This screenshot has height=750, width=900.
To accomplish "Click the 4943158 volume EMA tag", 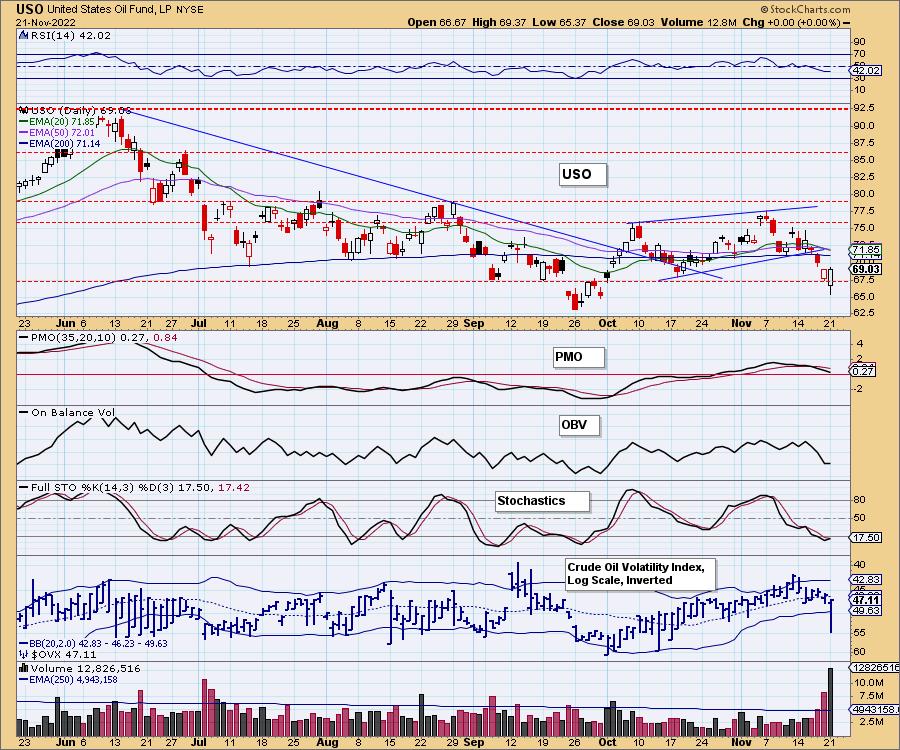I will pos(875,710).
